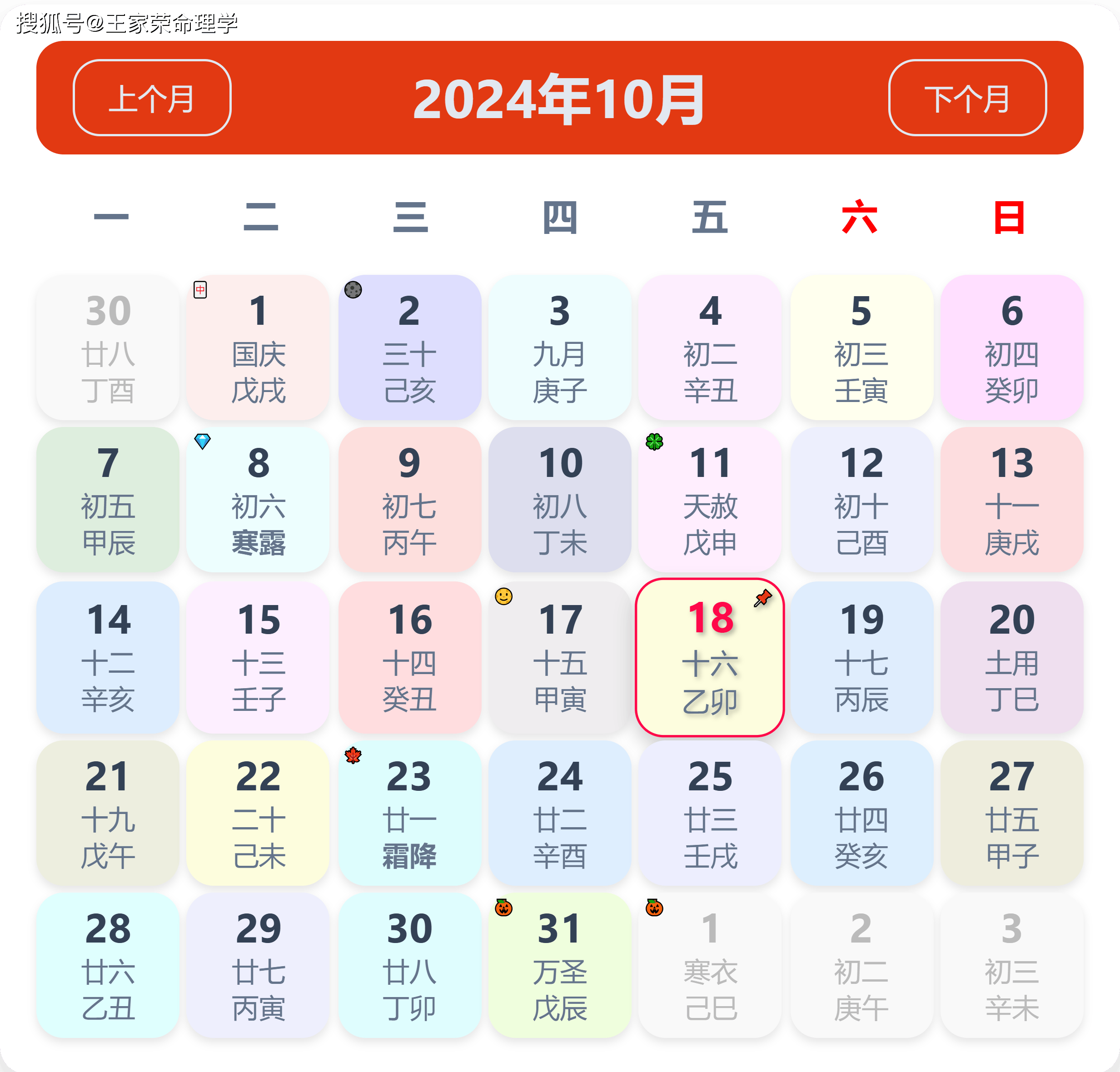Select October 6 初四 癸卯 cell
Image resolution: width=1120 pixels, height=1072 pixels.
coord(1012,347)
